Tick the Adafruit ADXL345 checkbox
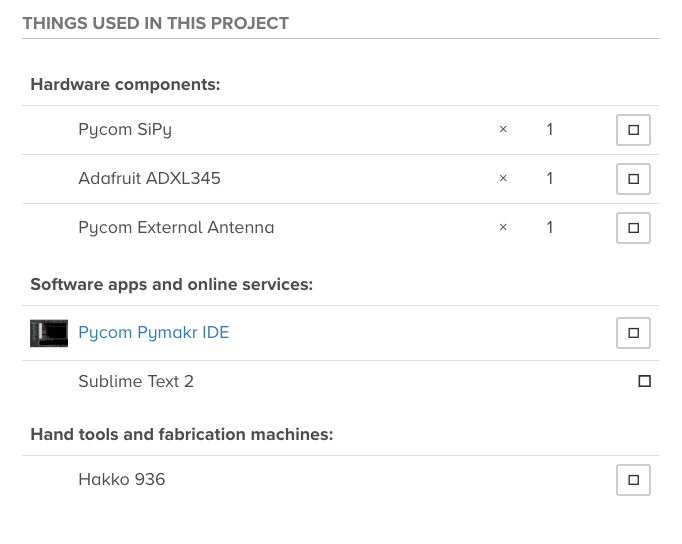The width and height of the screenshot is (682, 544). coord(633,179)
